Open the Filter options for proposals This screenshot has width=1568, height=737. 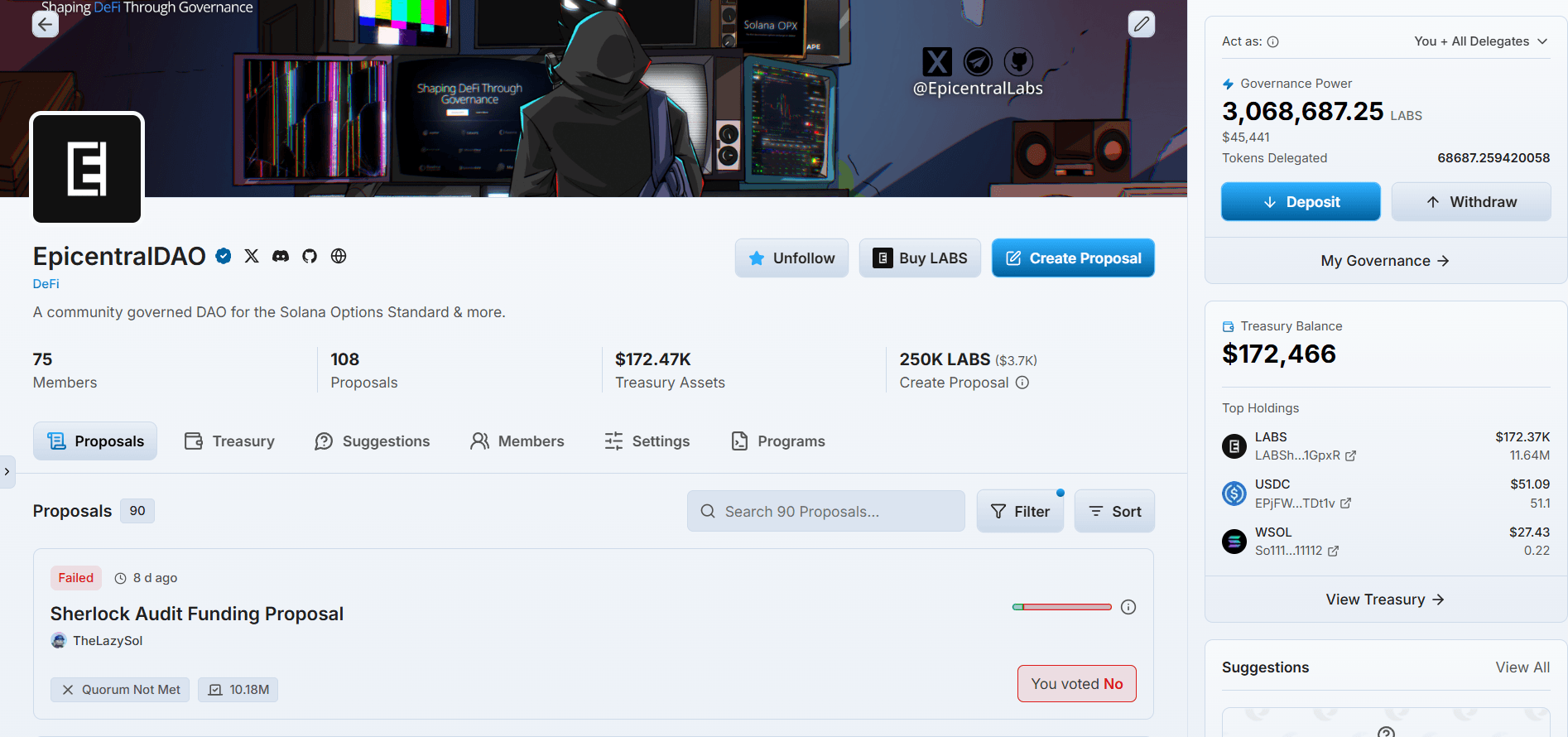point(1020,512)
